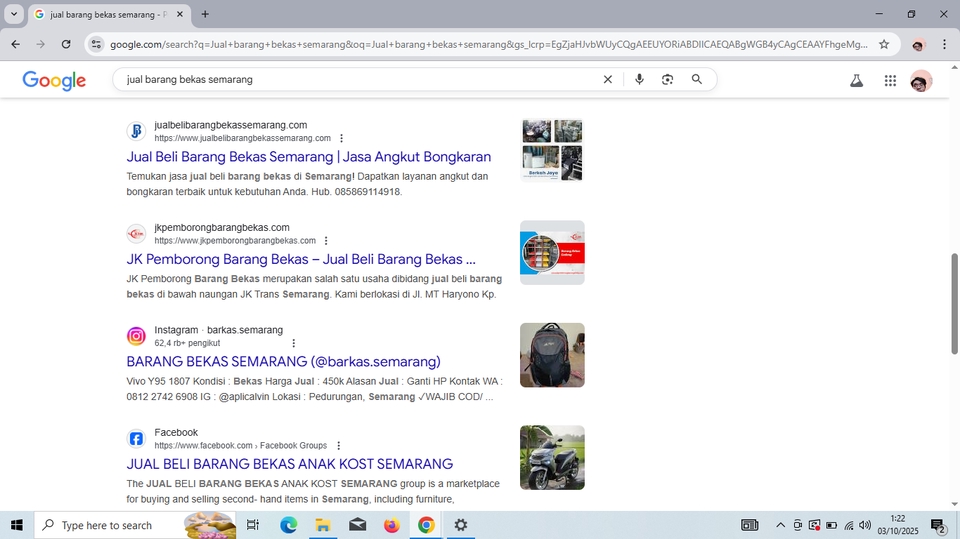Screen dimensions: 960x539
Task: Open File Explorer from taskbar
Action: (x=323, y=525)
